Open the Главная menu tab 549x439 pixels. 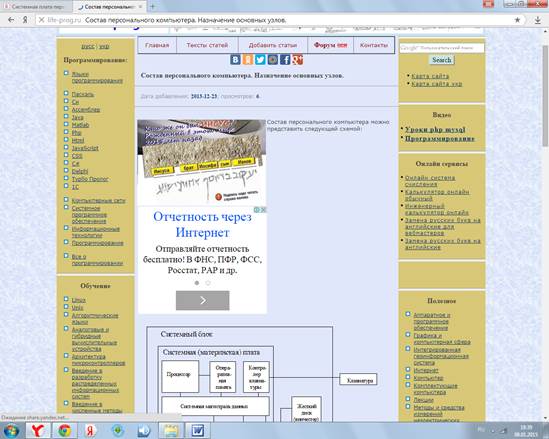[x=157, y=45]
